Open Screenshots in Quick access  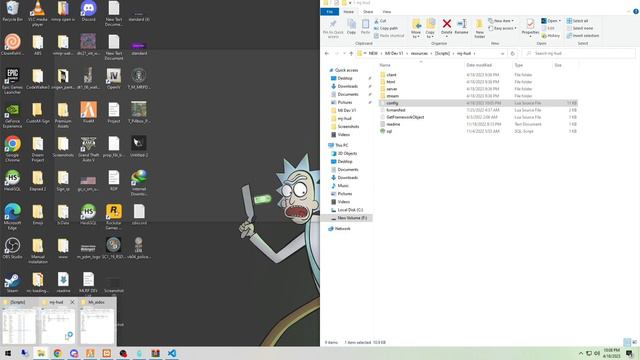[348, 127]
